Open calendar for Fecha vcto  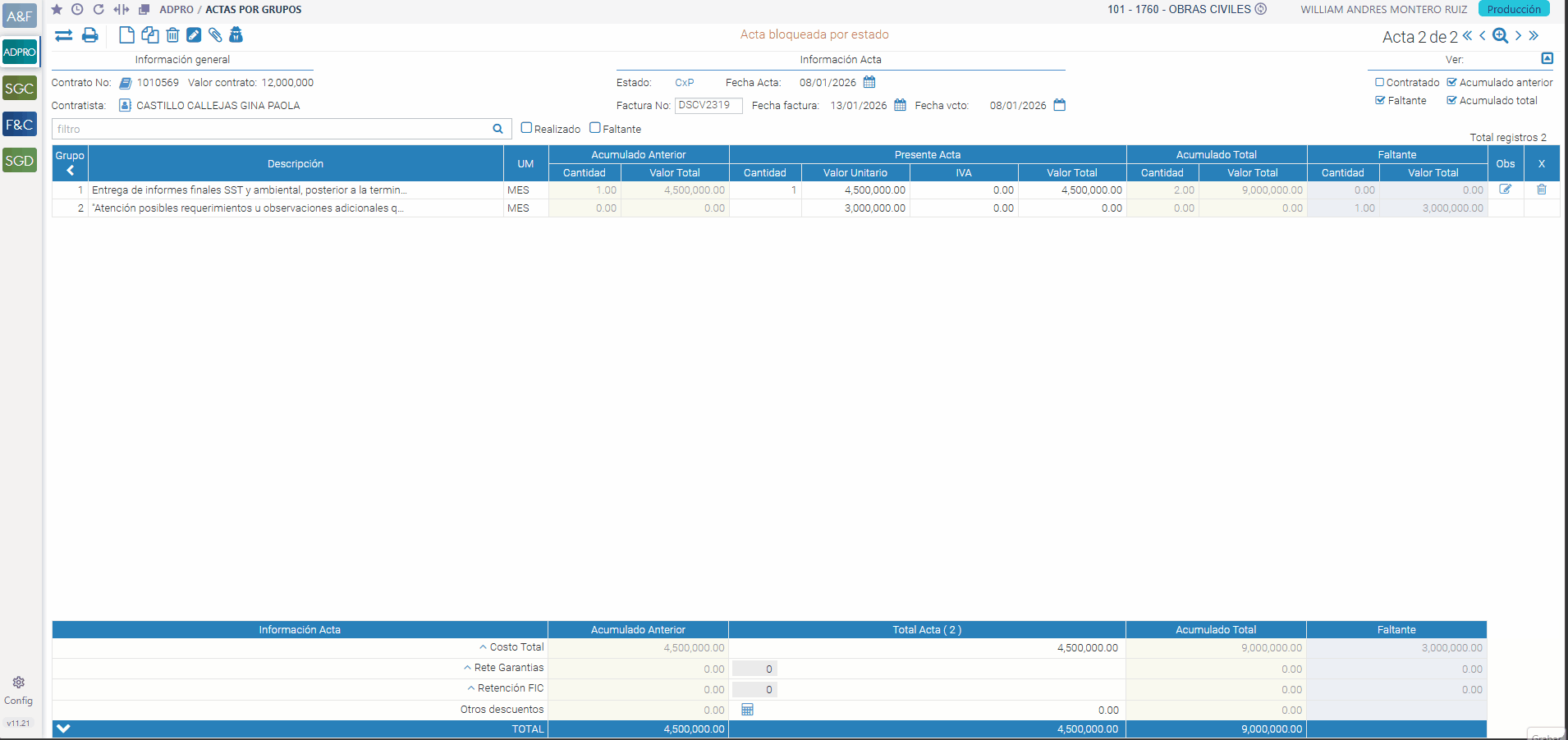point(1059,105)
